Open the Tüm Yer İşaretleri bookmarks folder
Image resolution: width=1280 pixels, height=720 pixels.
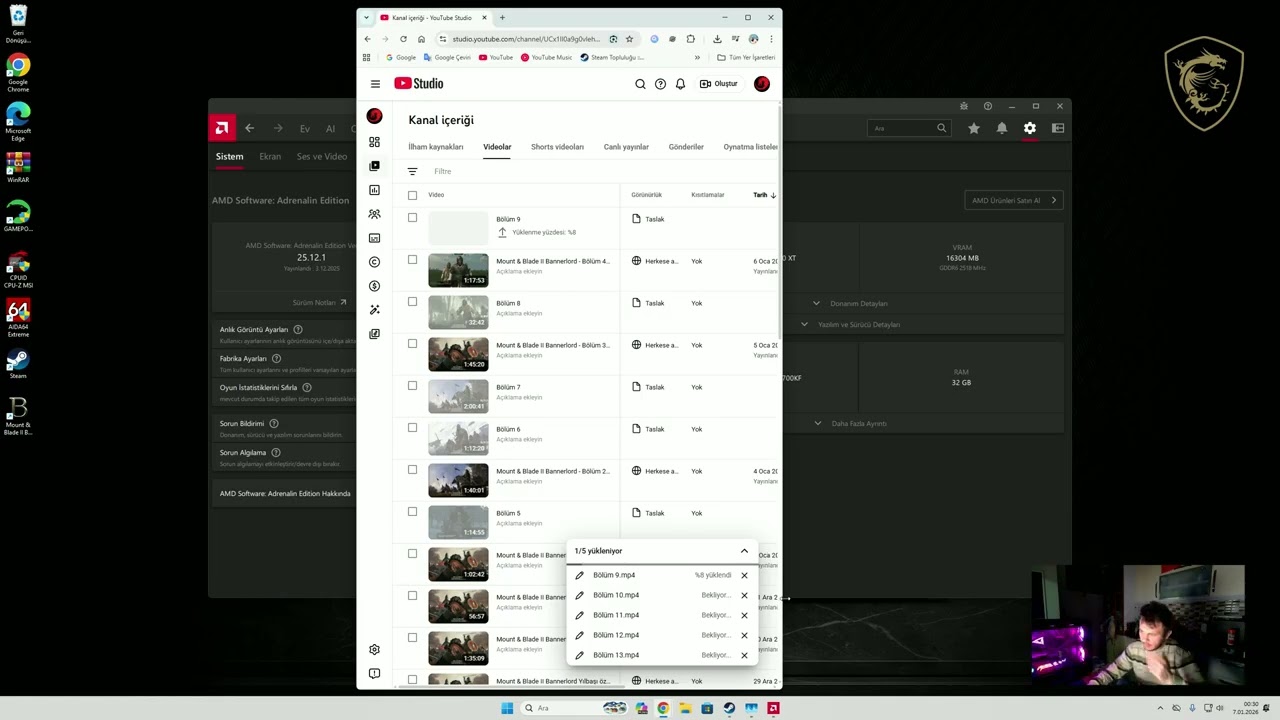pos(746,57)
